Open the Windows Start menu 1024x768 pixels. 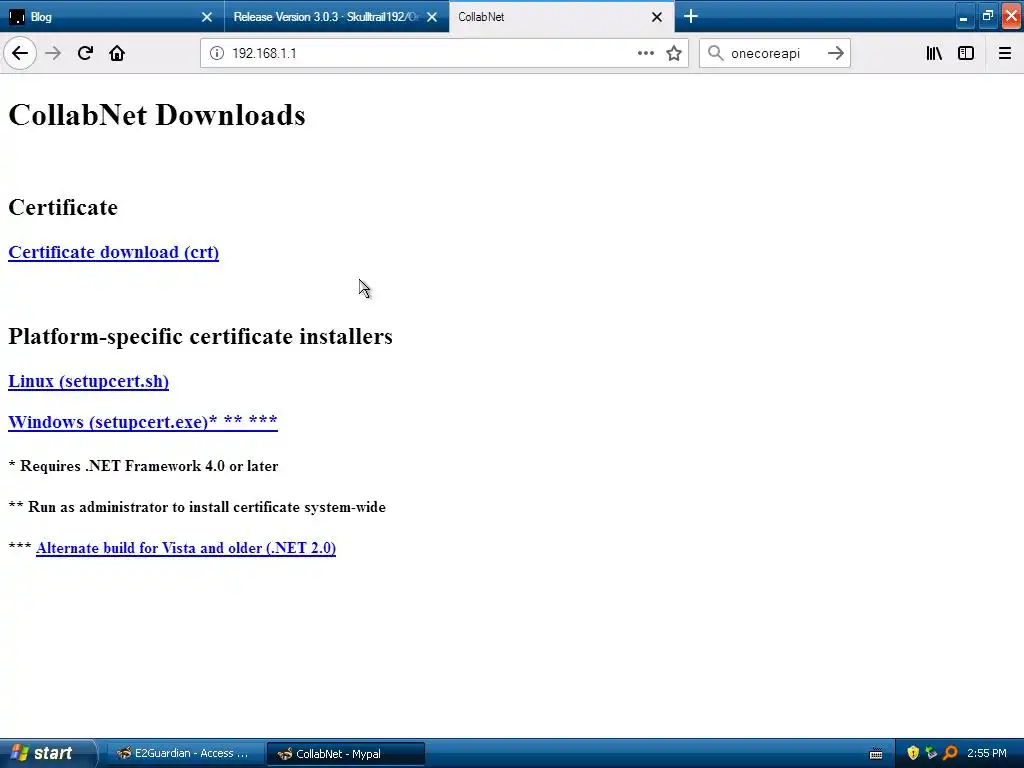(47, 753)
